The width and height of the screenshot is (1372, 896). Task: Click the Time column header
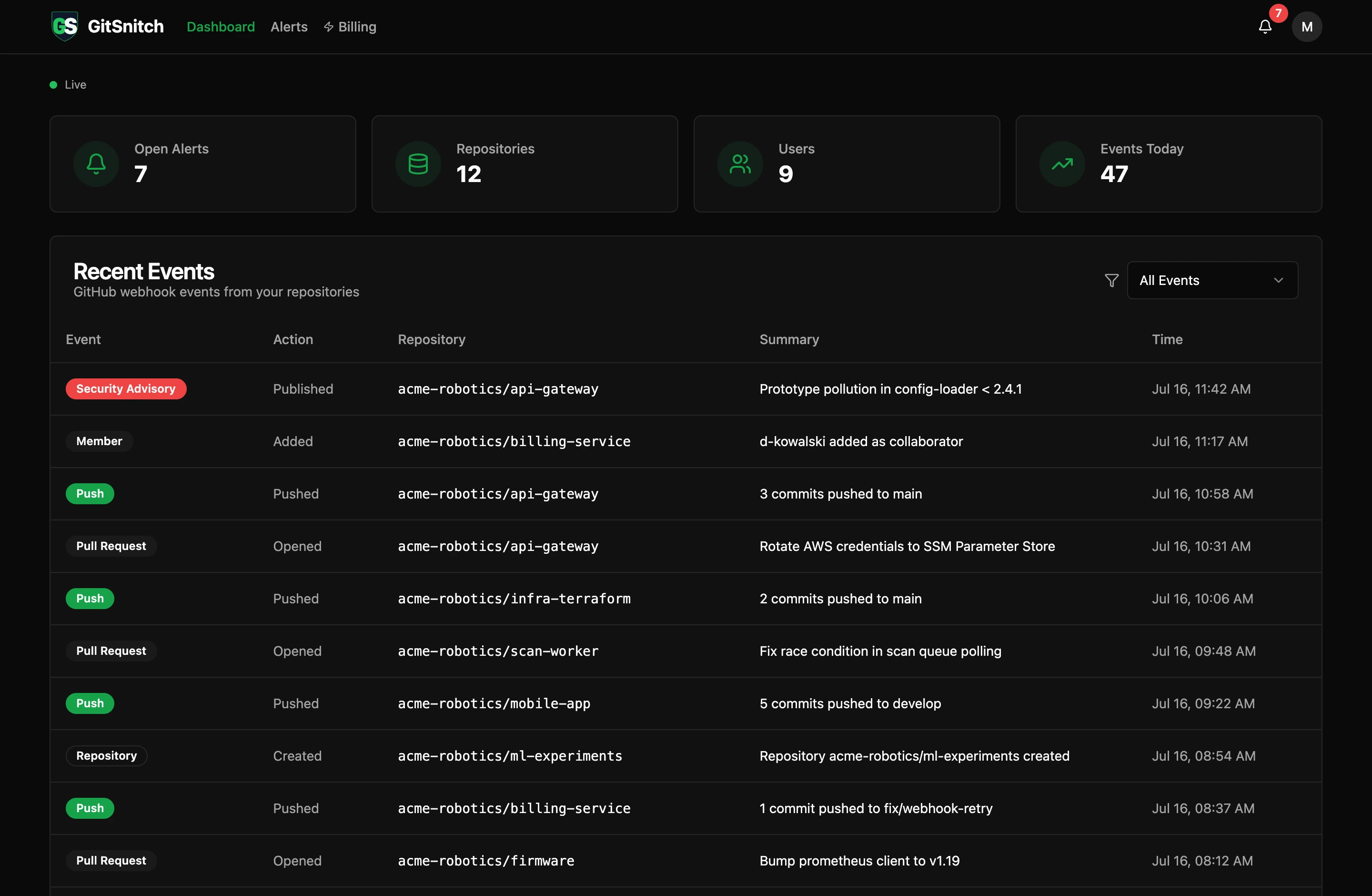tap(1167, 339)
